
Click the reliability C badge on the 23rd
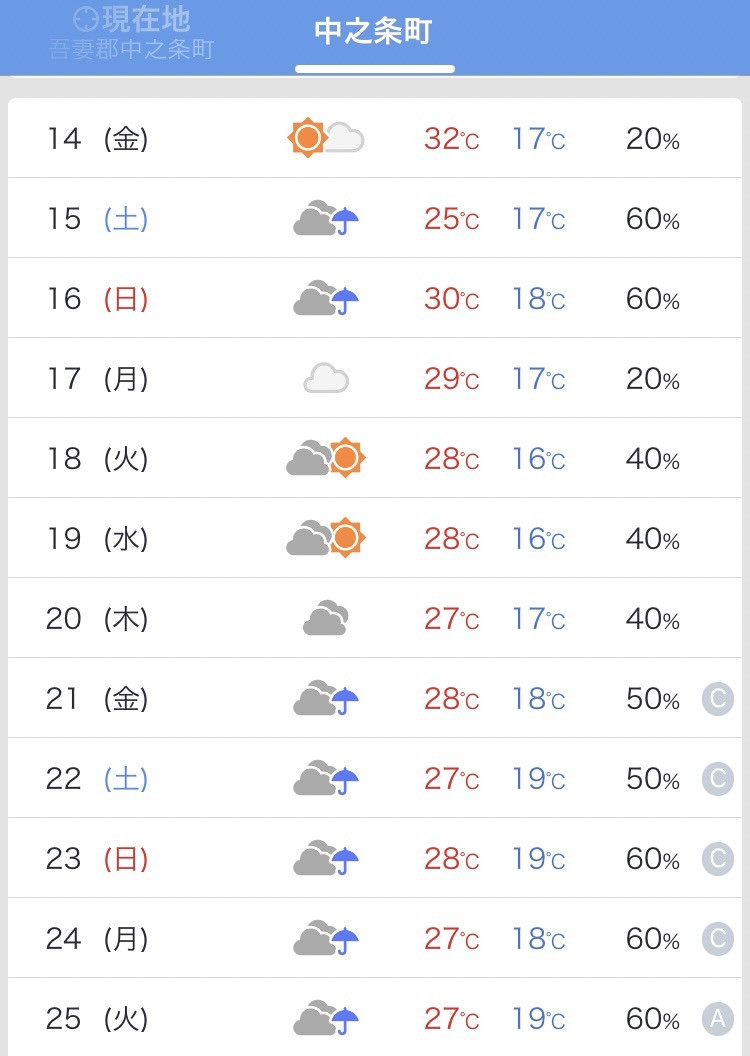click(x=718, y=859)
